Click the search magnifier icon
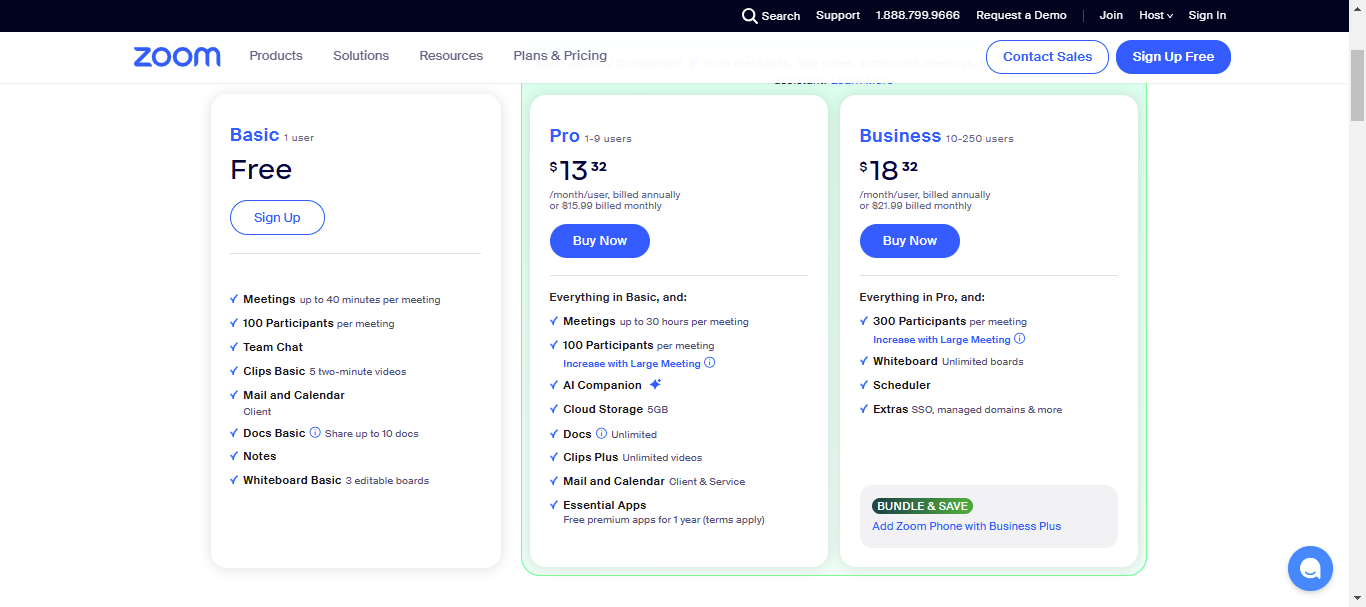 click(x=749, y=16)
